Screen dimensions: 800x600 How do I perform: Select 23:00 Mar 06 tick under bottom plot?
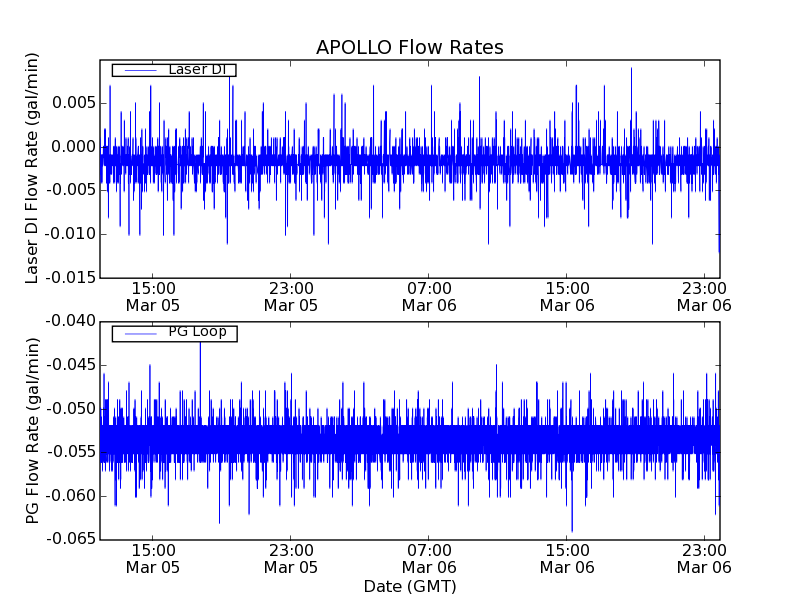coord(705,558)
